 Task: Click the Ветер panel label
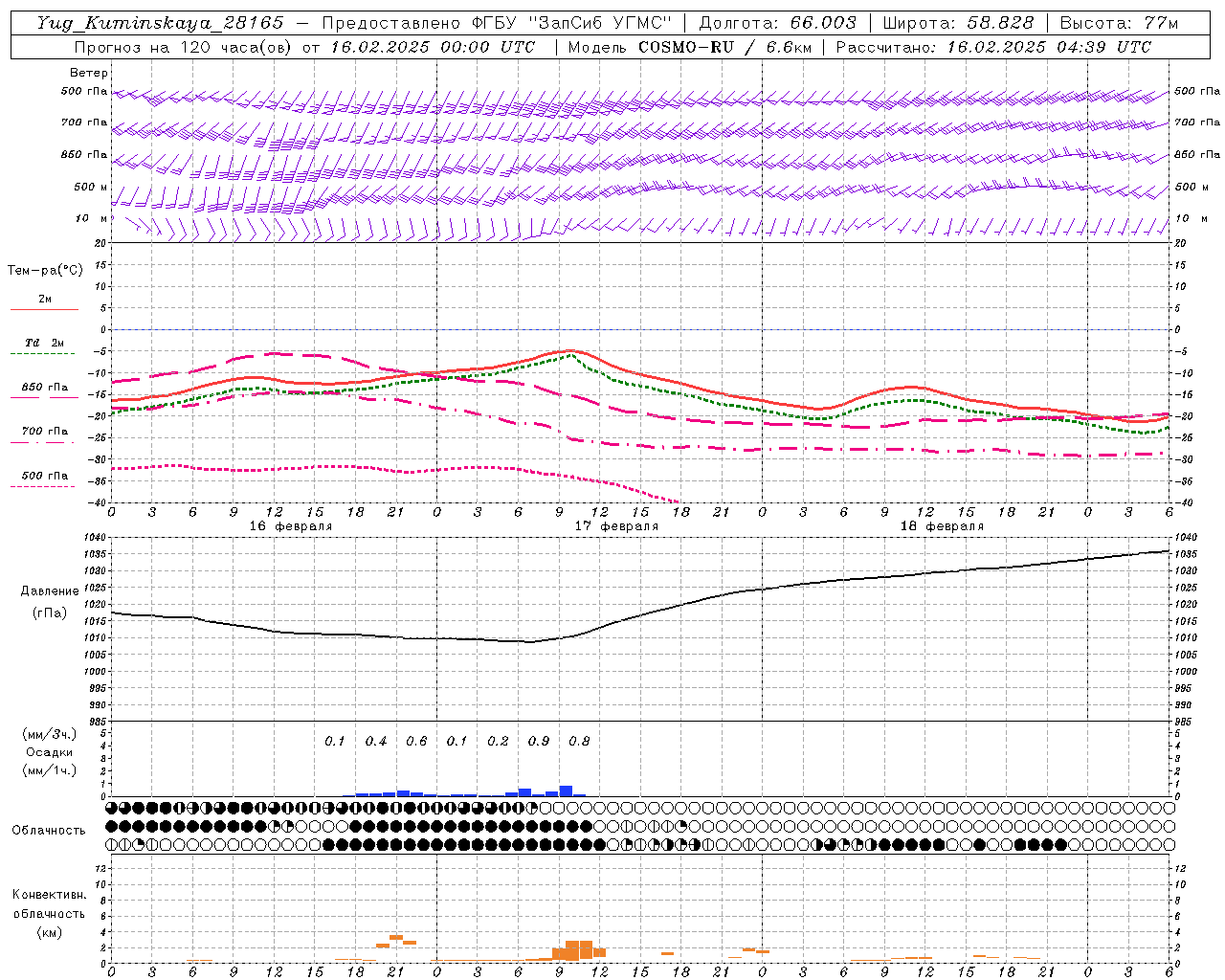89,73
